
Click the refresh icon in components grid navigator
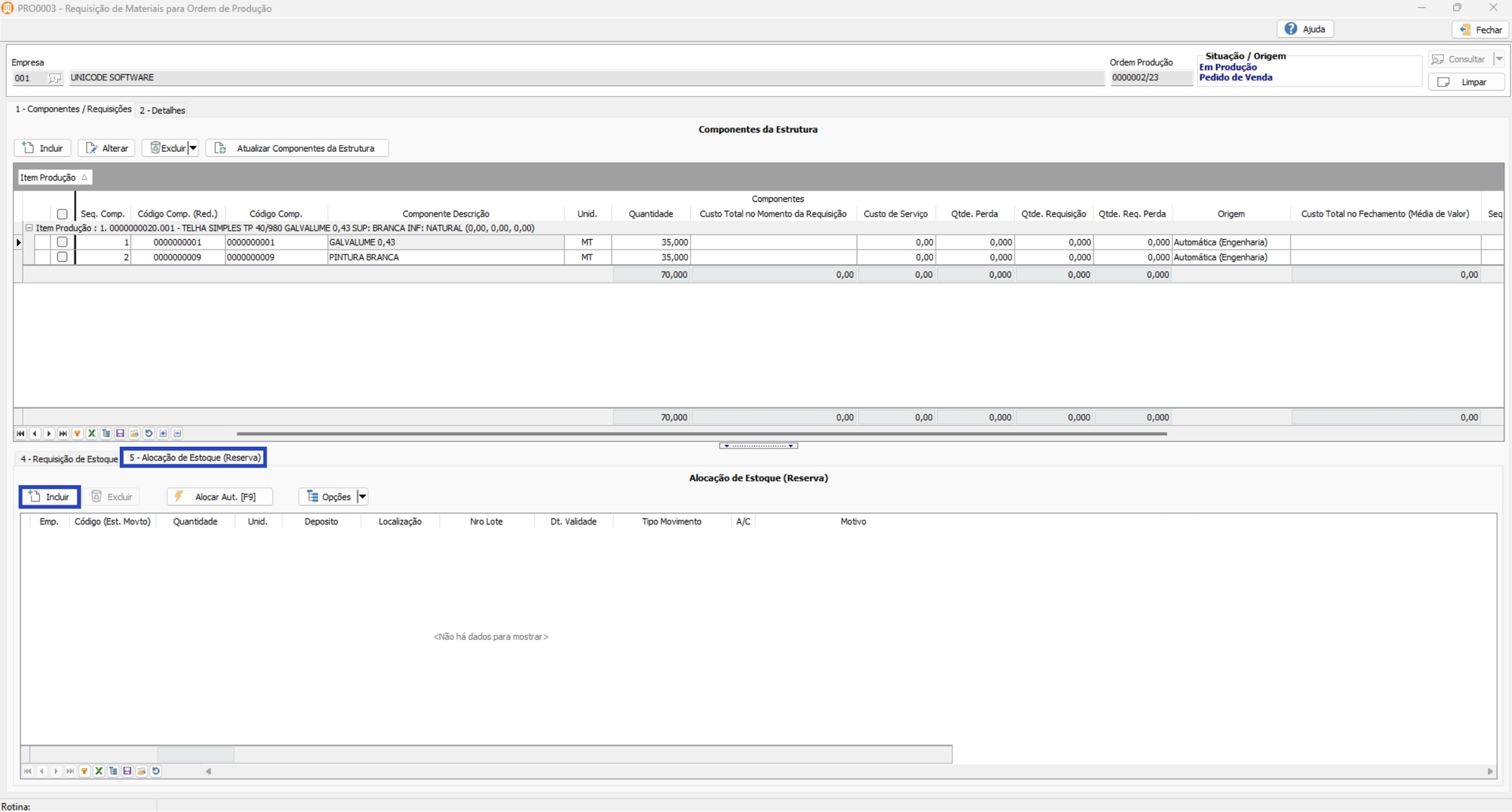(149, 434)
